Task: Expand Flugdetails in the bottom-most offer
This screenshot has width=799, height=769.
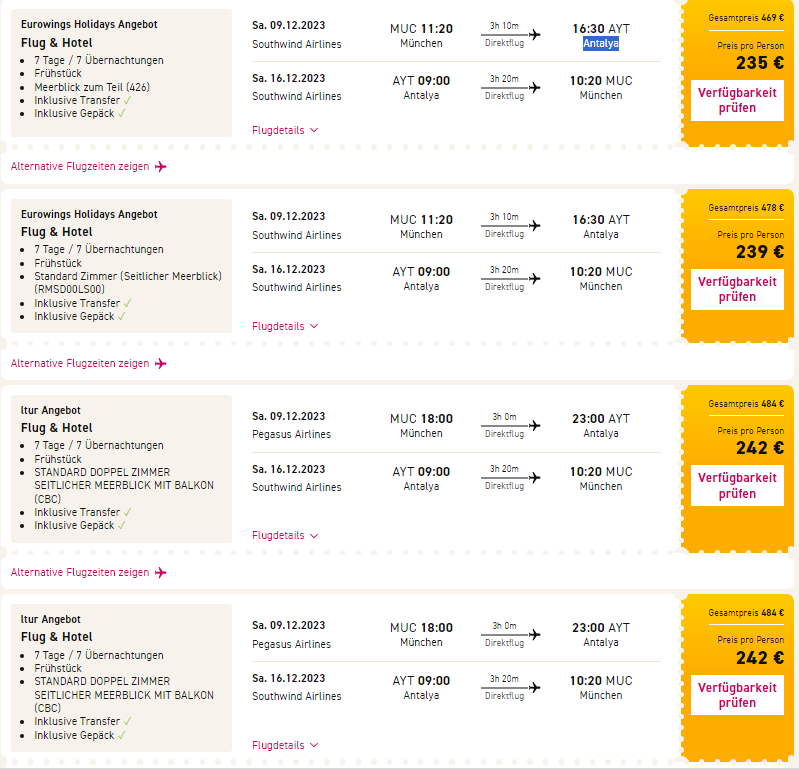Action: pyautogui.click(x=285, y=745)
